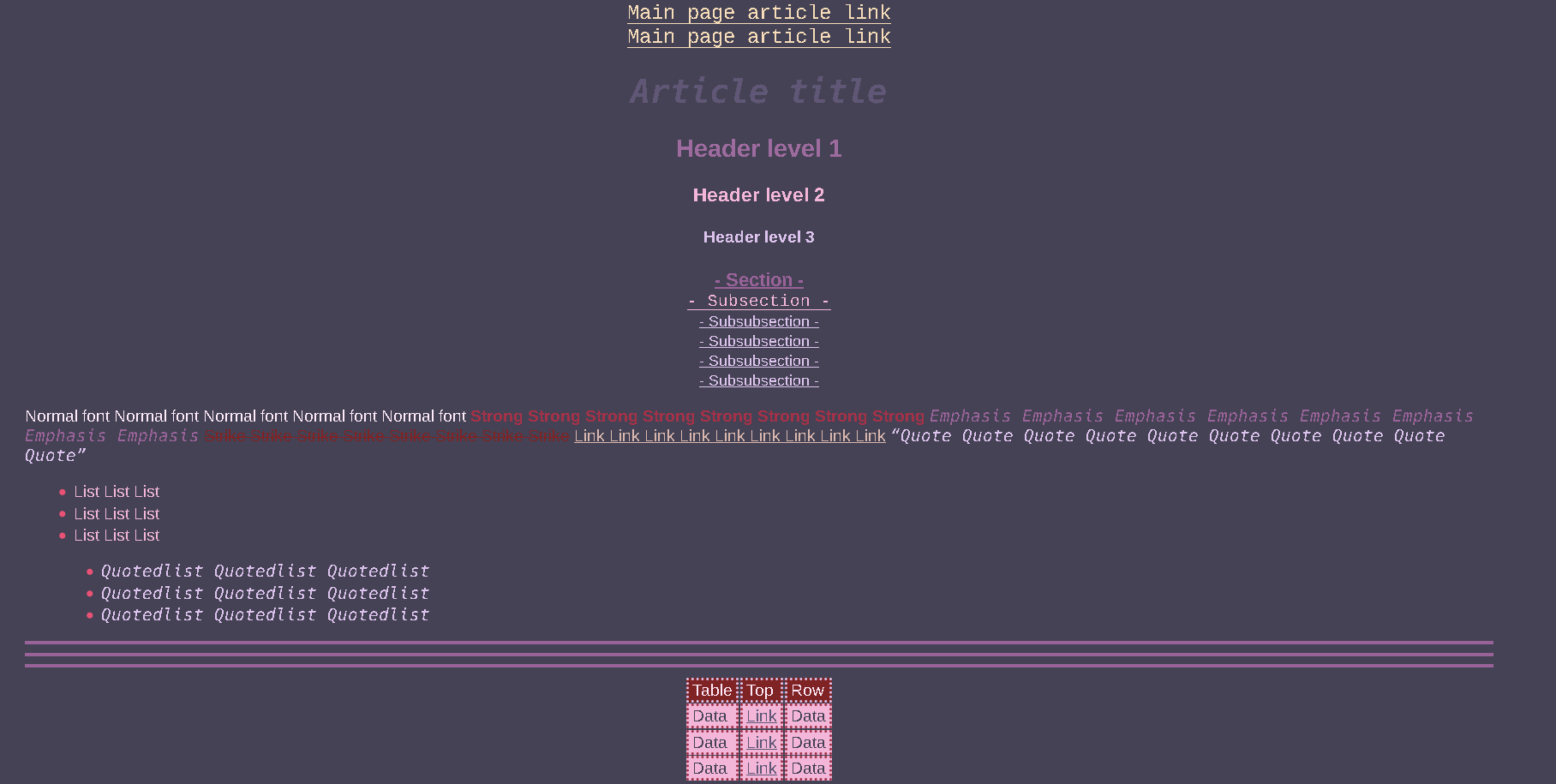Select the strikethrough Strike text
This screenshot has width=1556, height=784.
click(387, 436)
